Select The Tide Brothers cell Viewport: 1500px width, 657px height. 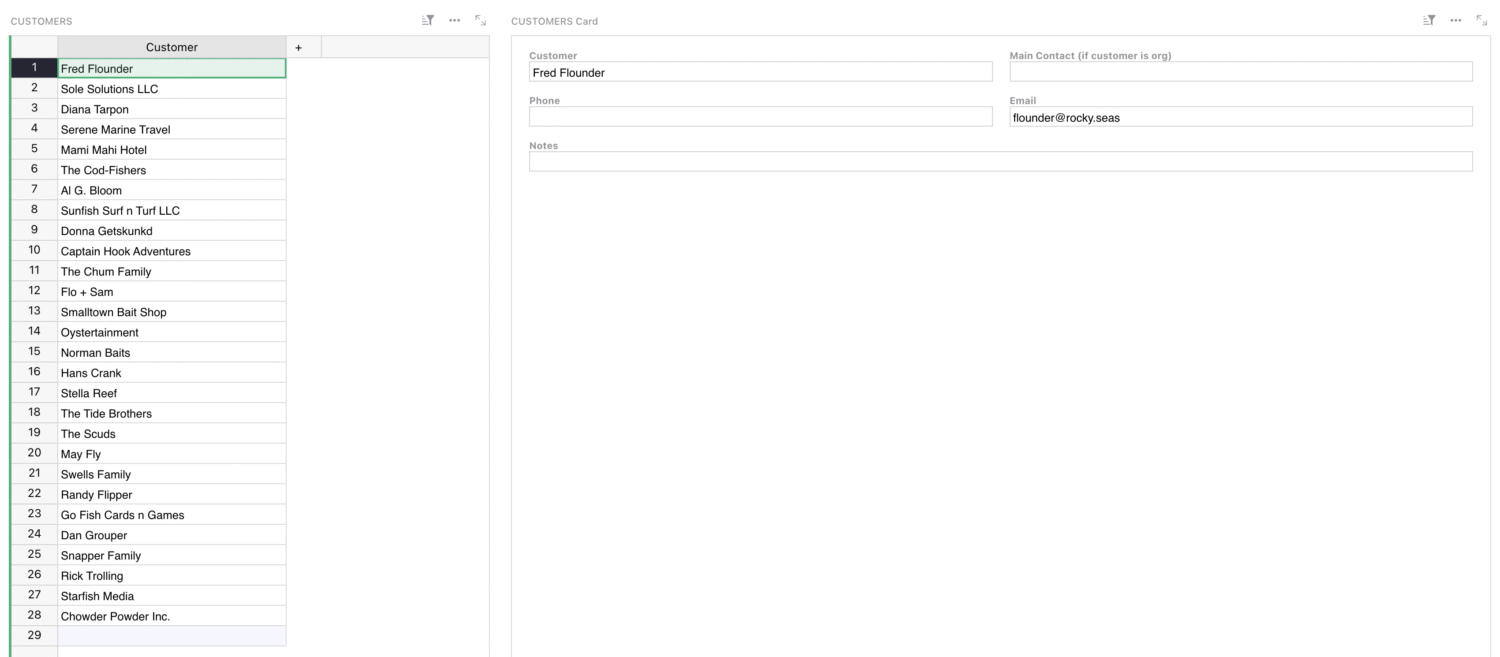tap(172, 413)
